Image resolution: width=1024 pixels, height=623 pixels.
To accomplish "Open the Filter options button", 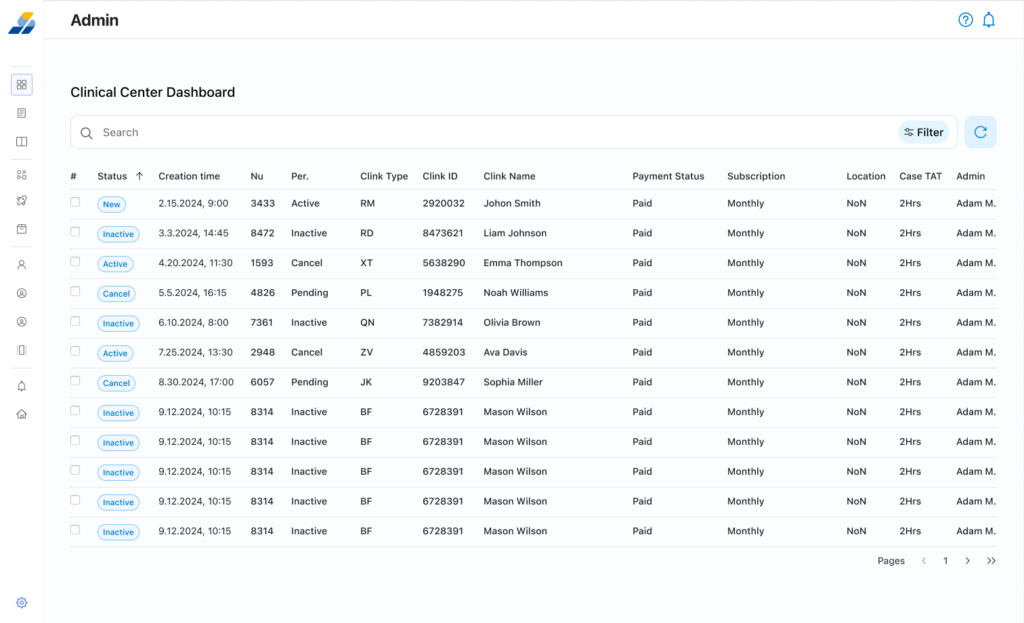I will pos(923,132).
